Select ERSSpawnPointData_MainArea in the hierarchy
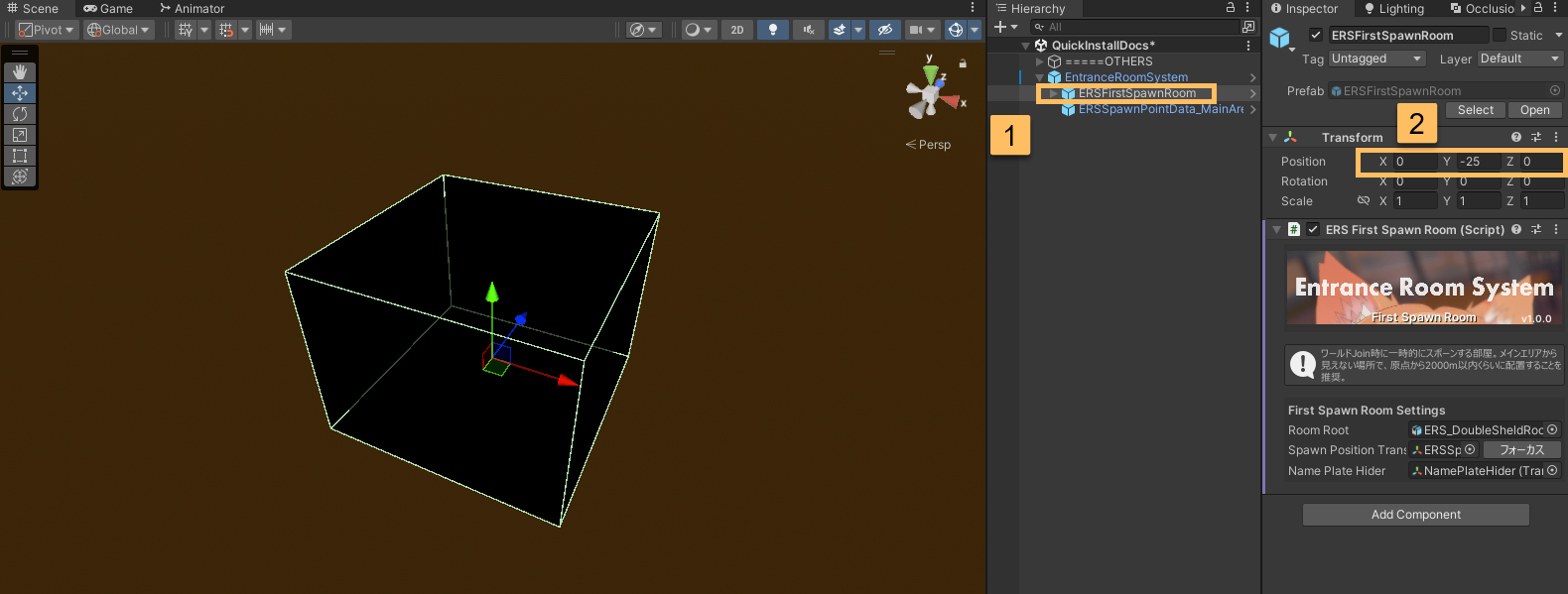Screen dimensions: 1568x594 pos(1160,109)
